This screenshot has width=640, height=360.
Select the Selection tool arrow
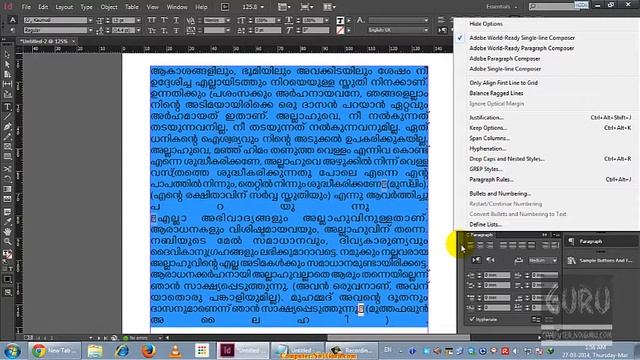click(7, 55)
